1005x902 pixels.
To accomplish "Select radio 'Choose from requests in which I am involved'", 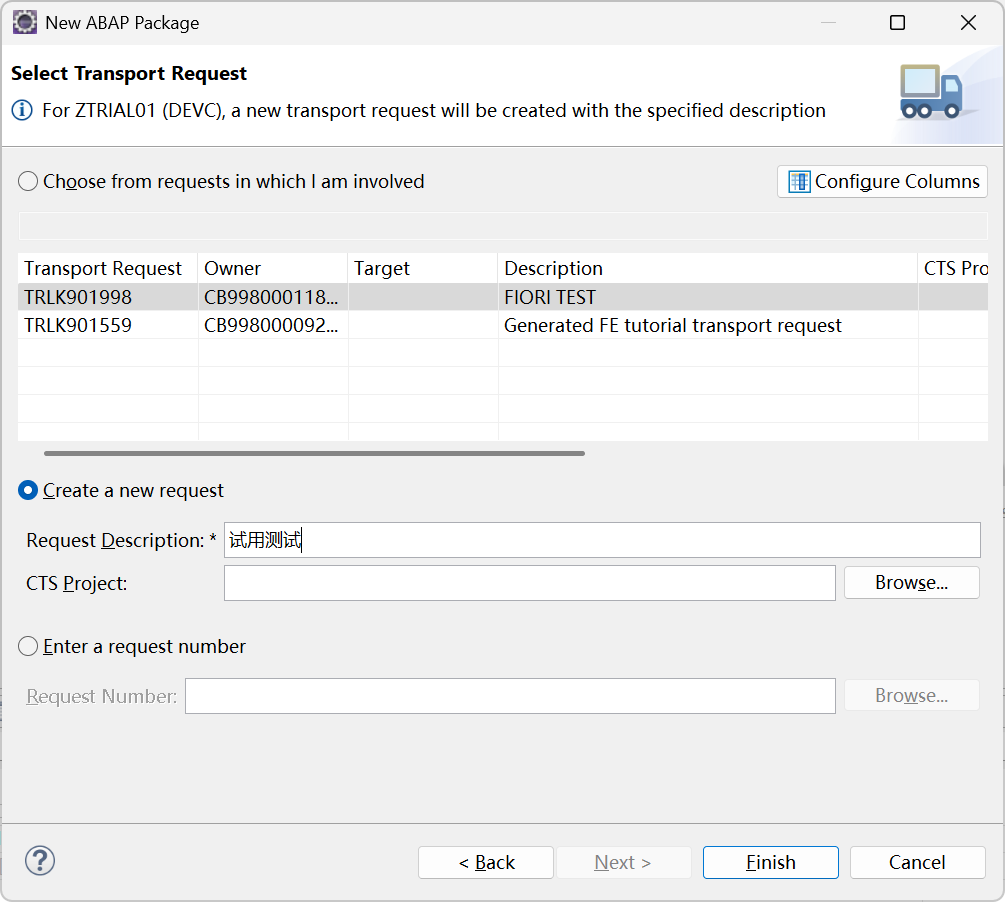I will pos(28,181).
